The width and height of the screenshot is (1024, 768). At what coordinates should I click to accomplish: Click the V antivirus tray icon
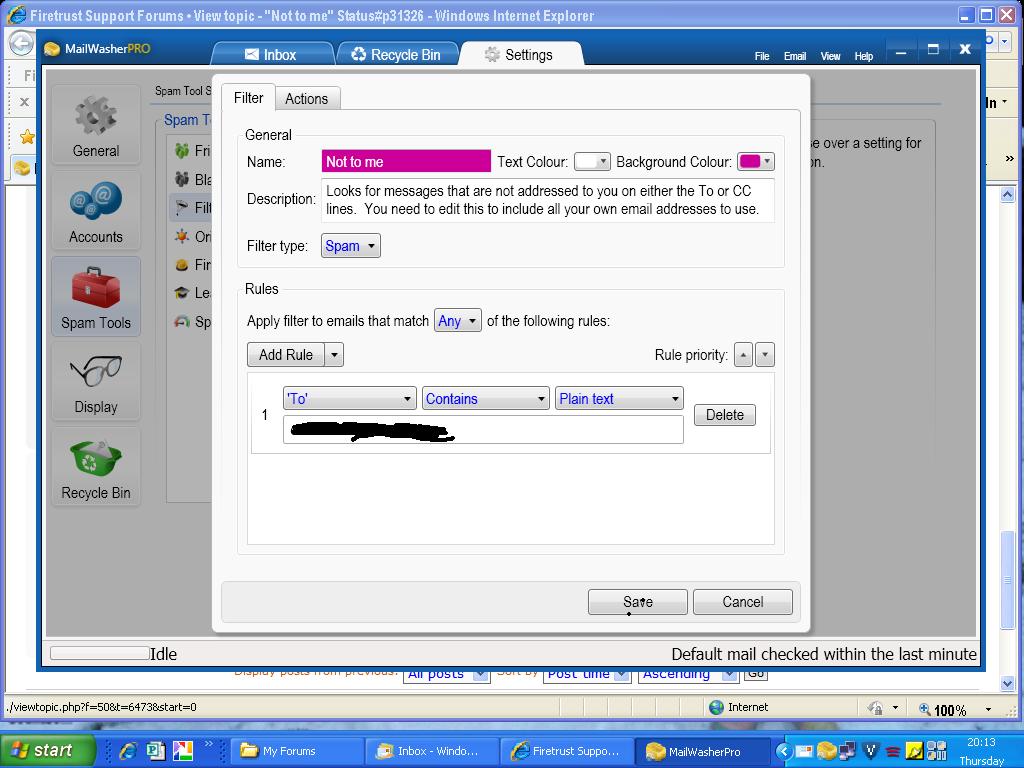click(870, 751)
